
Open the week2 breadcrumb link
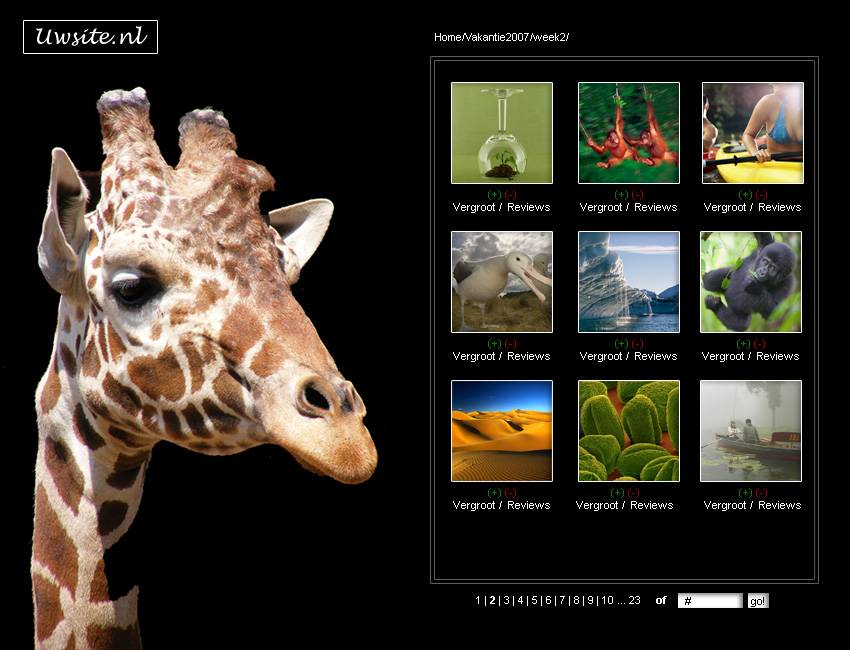549,37
